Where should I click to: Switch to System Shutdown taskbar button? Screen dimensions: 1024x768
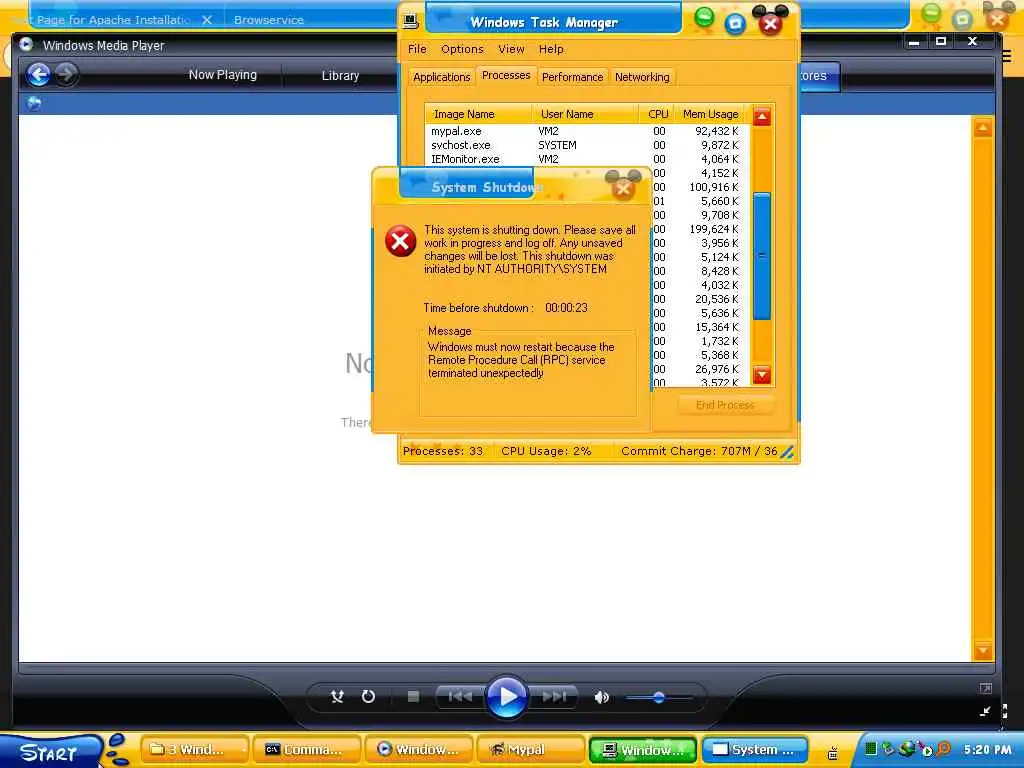(x=756, y=750)
